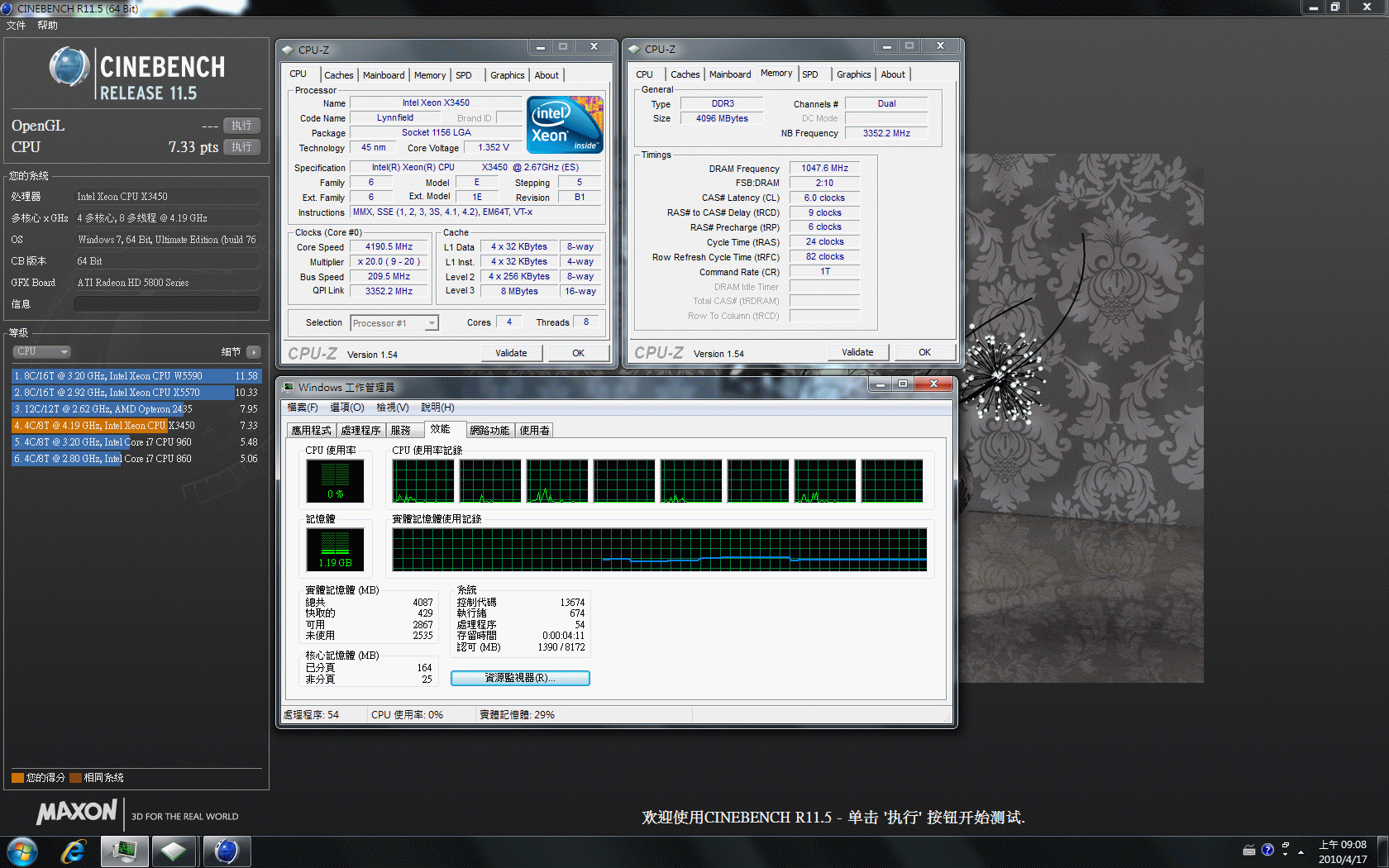The image size is (1389, 868).
Task: Click Cinebench title bar icon
Action: [x=7, y=8]
